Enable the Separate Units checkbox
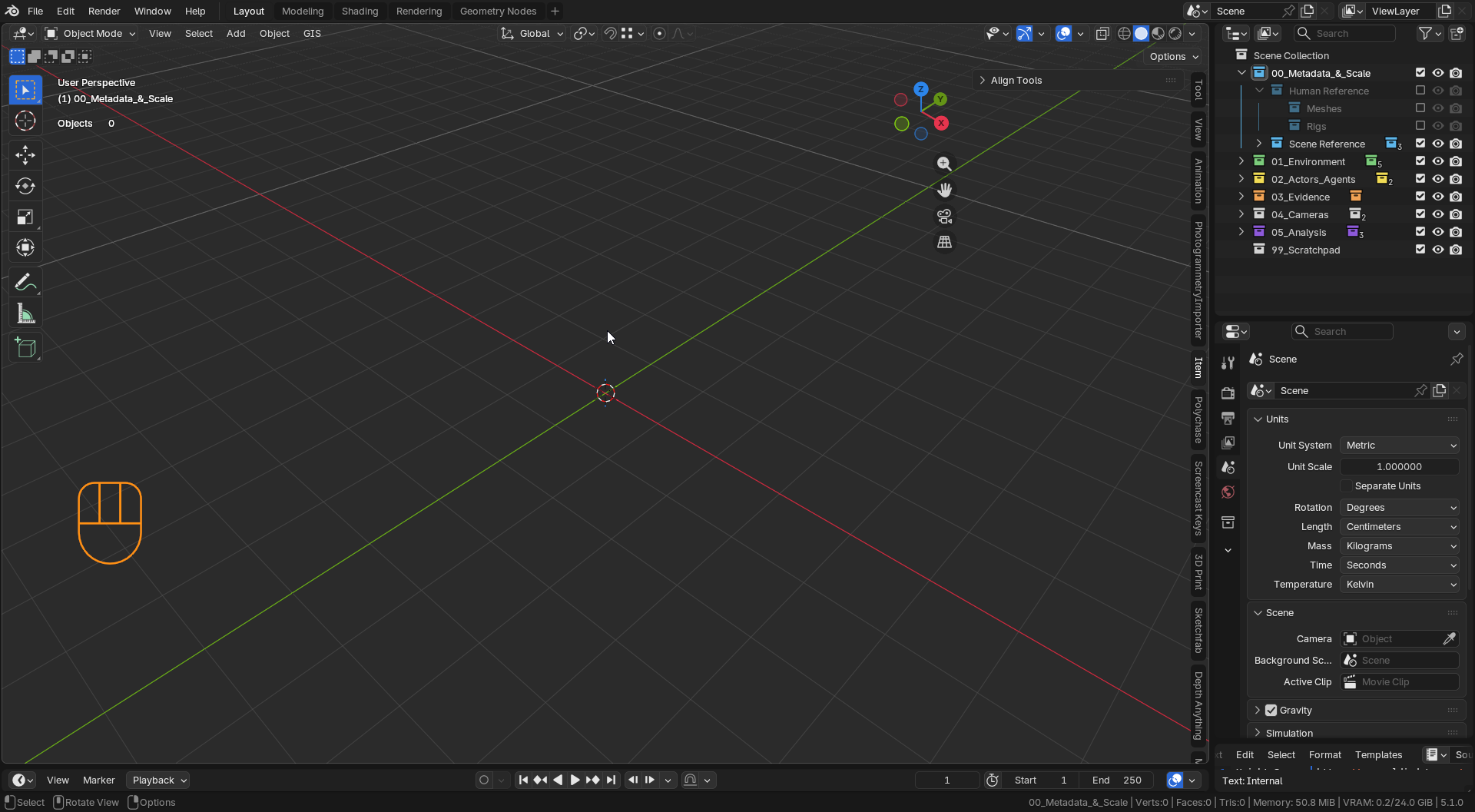This screenshot has width=1475, height=812. (1346, 486)
